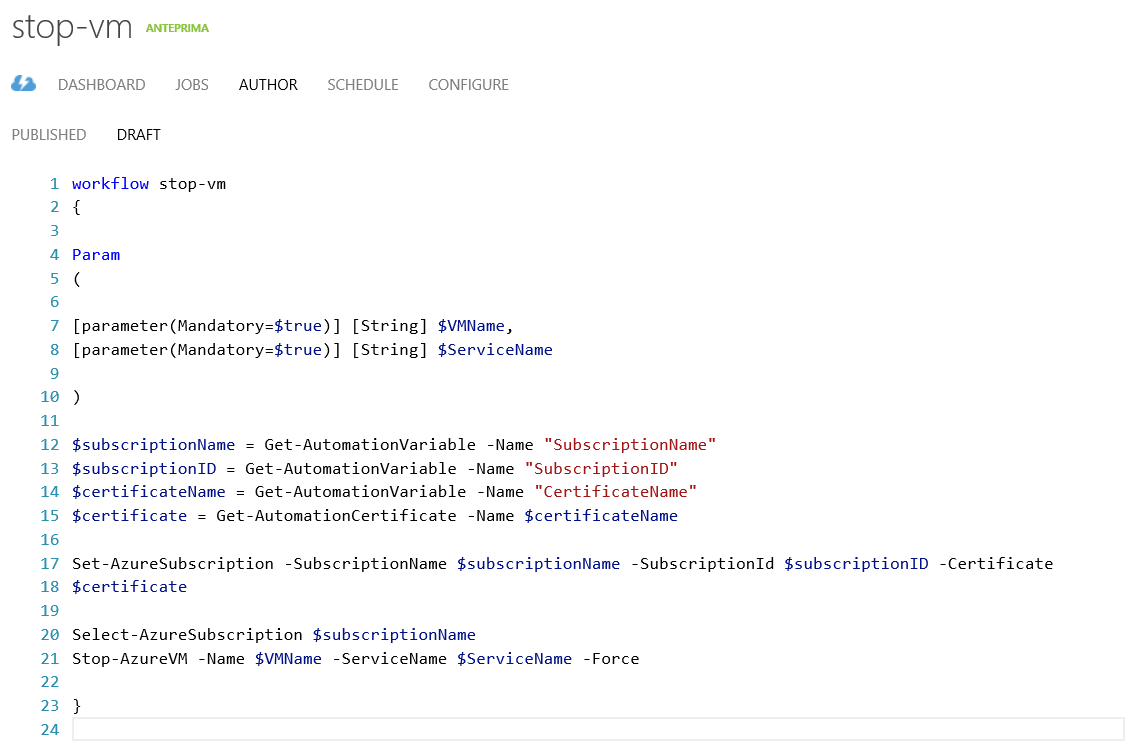
Task: Click the stop-vm runbook title
Action: pos(72,28)
